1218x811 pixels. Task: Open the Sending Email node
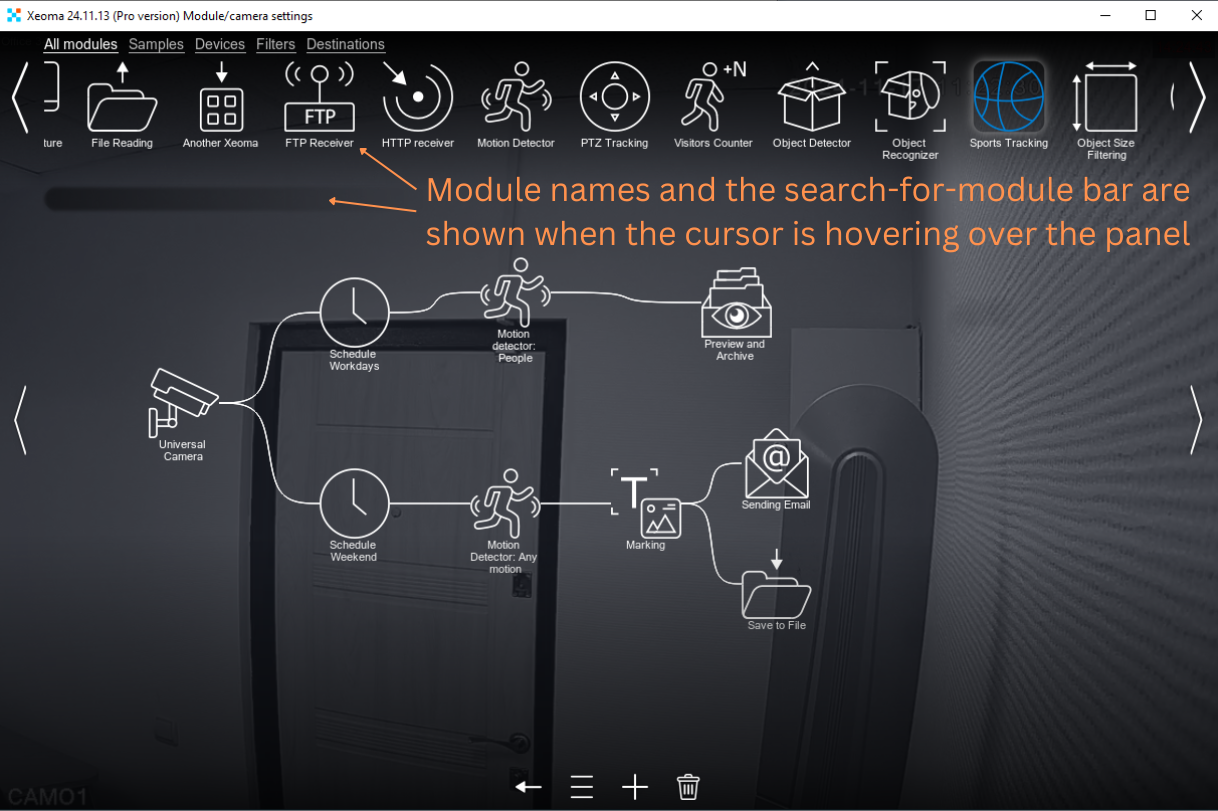(x=776, y=463)
